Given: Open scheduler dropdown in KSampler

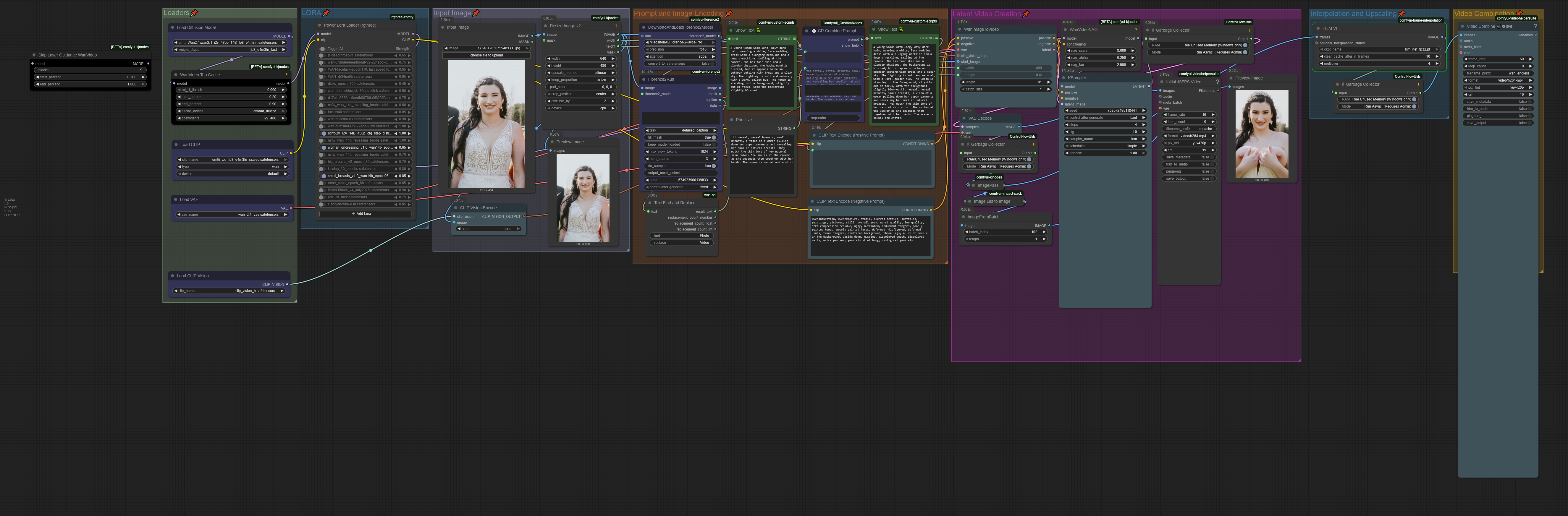Looking at the screenshot, I should pyautogui.click(x=1105, y=146).
